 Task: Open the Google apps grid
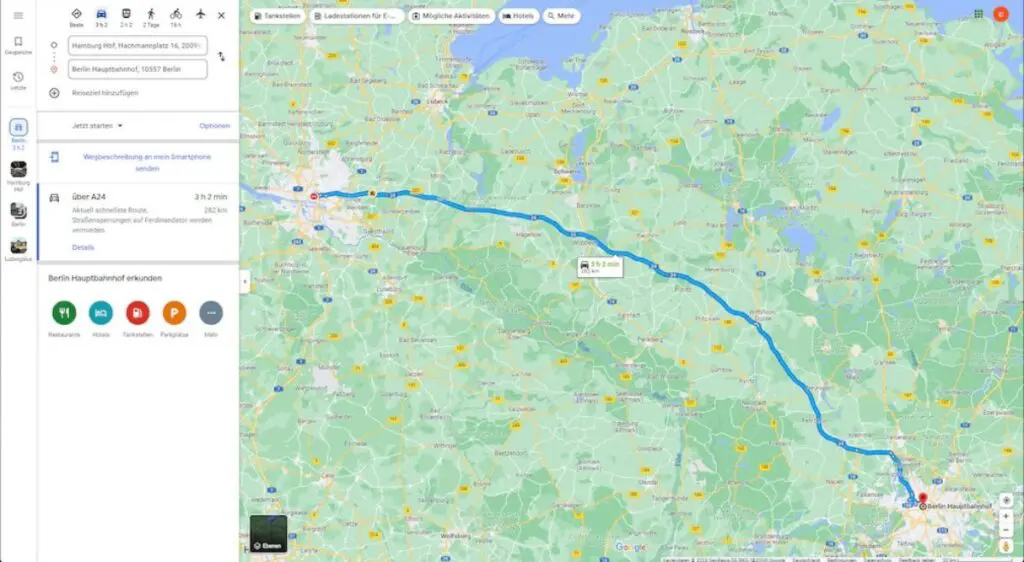point(978,14)
